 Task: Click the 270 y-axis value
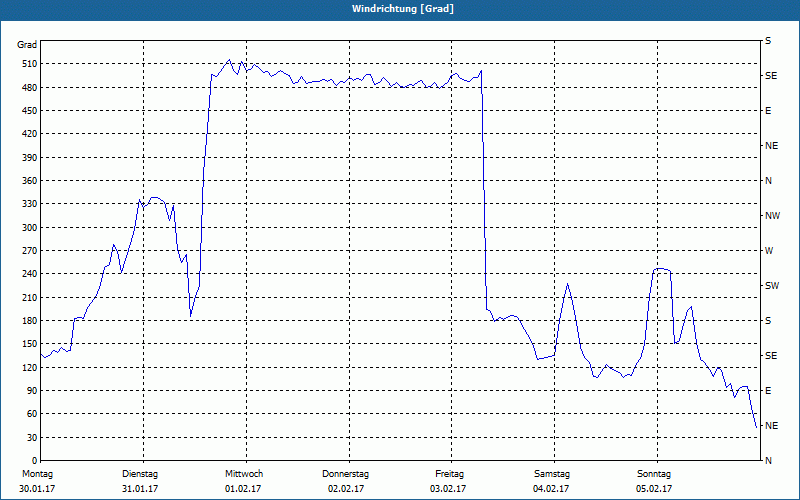(x=30, y=251)
